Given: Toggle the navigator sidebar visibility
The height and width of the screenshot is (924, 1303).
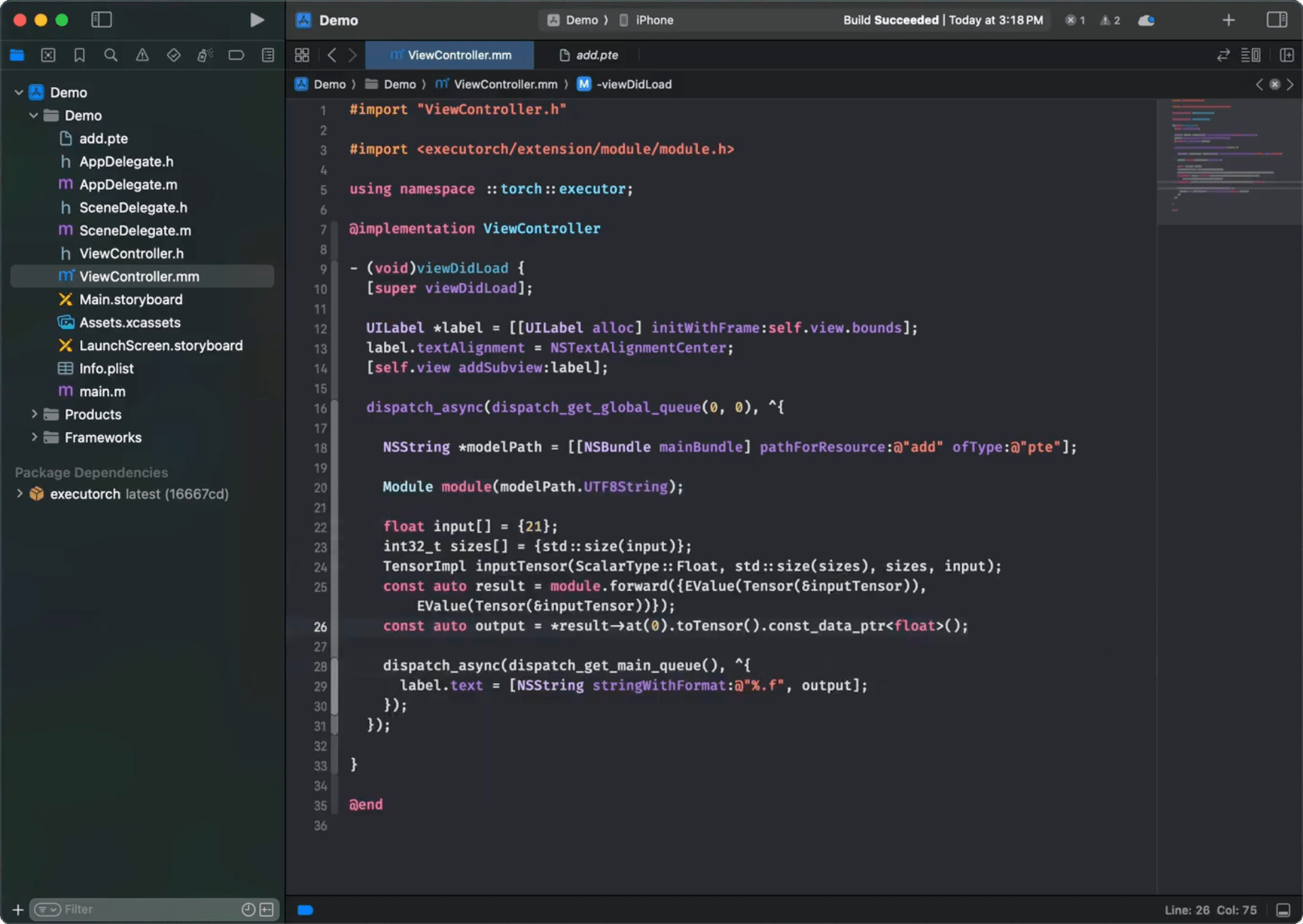Looking at the screenshot, I should point(101,19).
